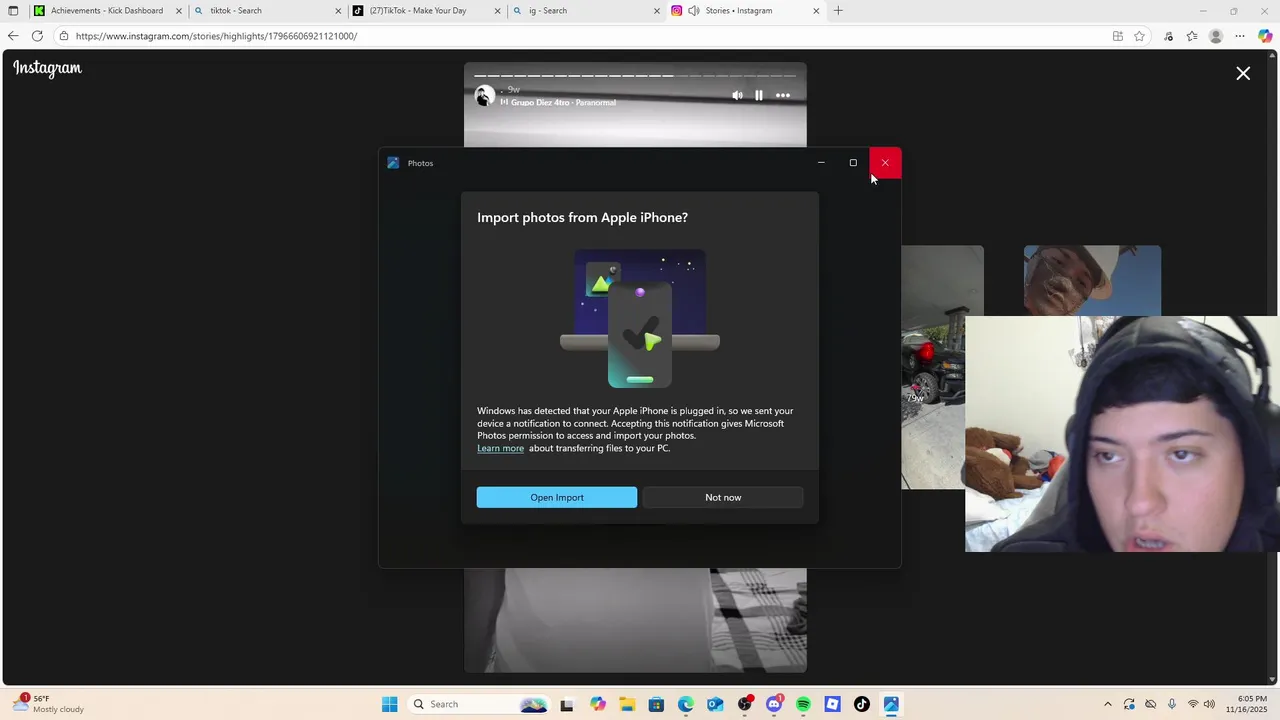
Task: Open Task View from the taskbar
Action: 567,704
